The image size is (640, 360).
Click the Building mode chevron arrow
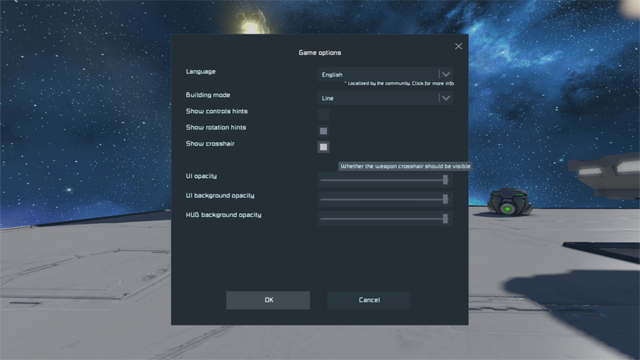[x=446, y=98]
